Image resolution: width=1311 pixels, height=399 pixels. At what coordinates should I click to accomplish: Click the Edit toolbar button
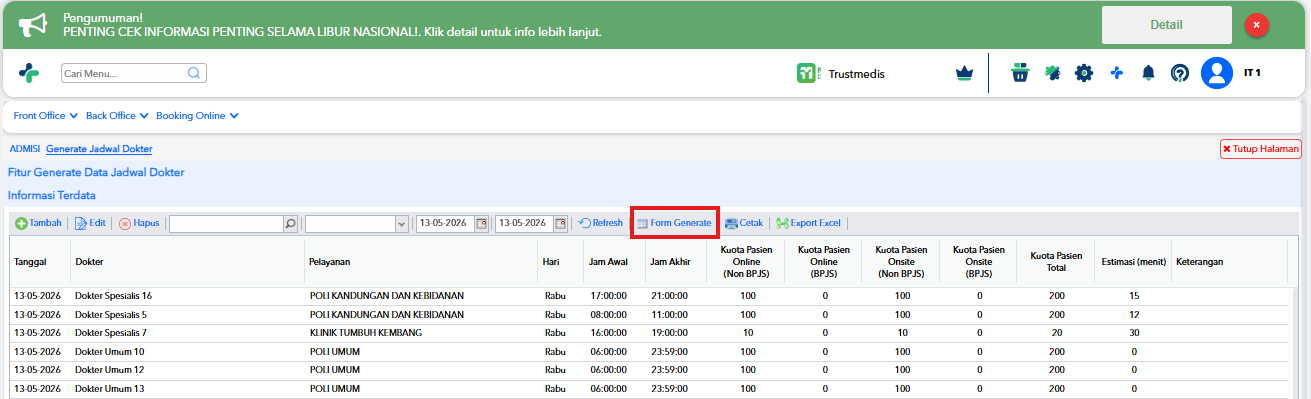90,223
